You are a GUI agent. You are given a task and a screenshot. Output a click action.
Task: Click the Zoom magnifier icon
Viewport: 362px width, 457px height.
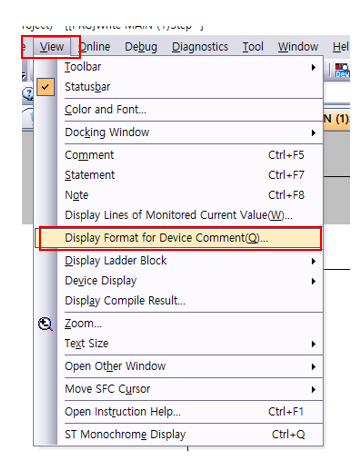45,324
